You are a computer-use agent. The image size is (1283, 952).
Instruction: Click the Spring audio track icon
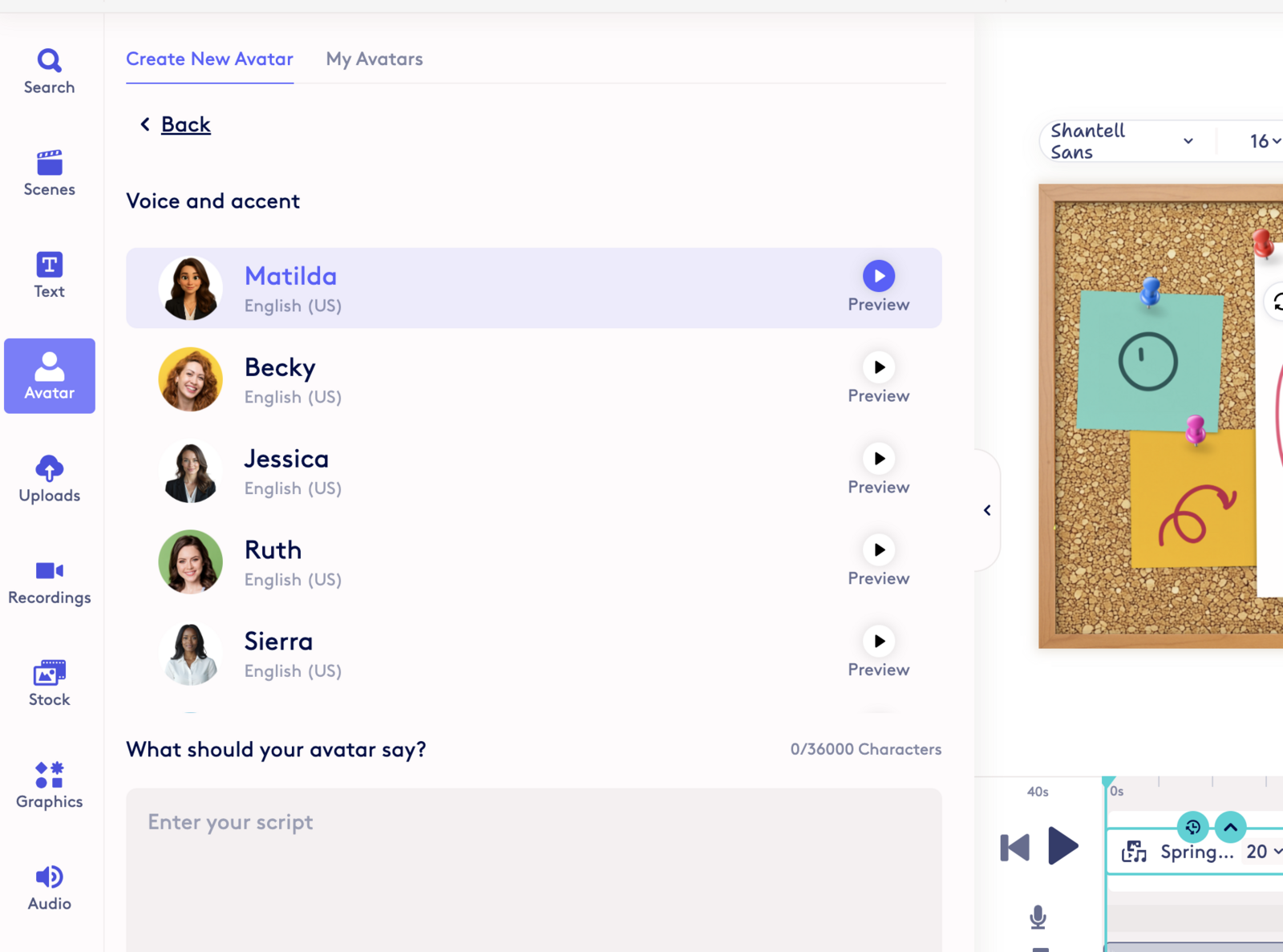(1134, 852)
